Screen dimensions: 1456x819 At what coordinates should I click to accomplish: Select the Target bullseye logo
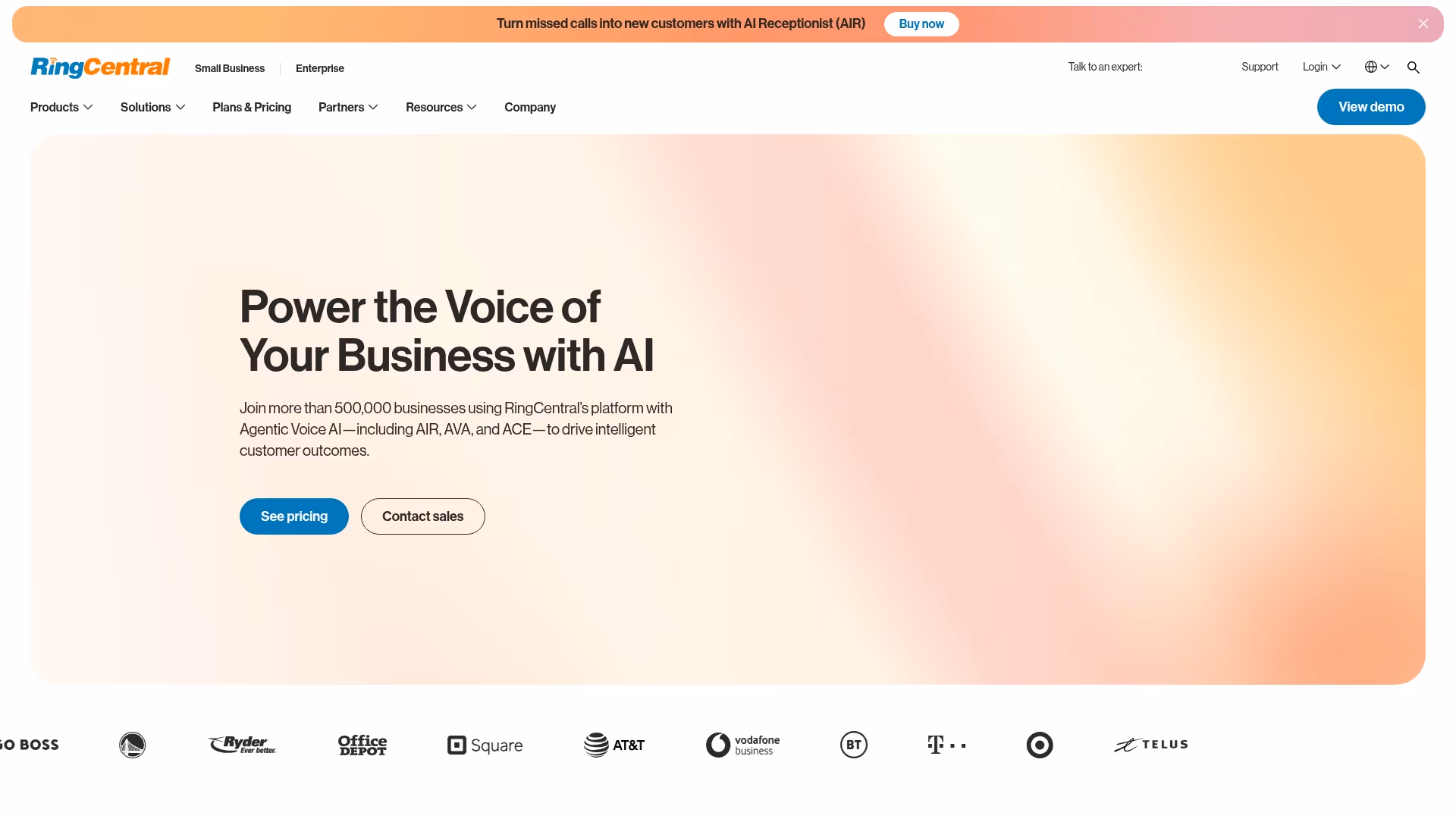pos(1040,745)
